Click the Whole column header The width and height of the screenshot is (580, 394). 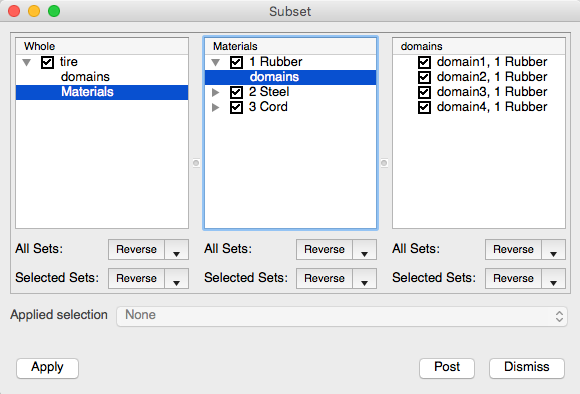click(x=102, y=46)
